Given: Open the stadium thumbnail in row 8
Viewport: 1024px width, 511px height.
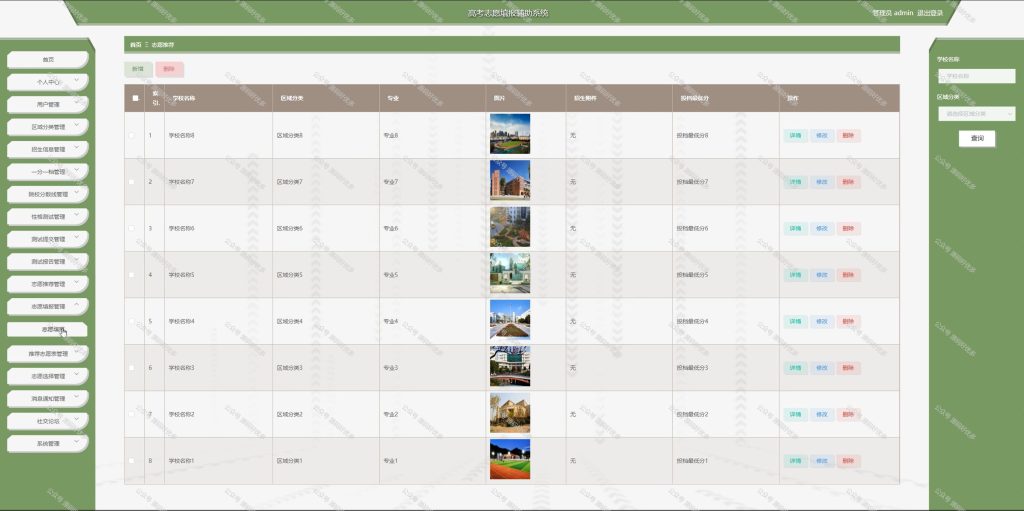Looking at the screenshot, I should coord(510,459).
